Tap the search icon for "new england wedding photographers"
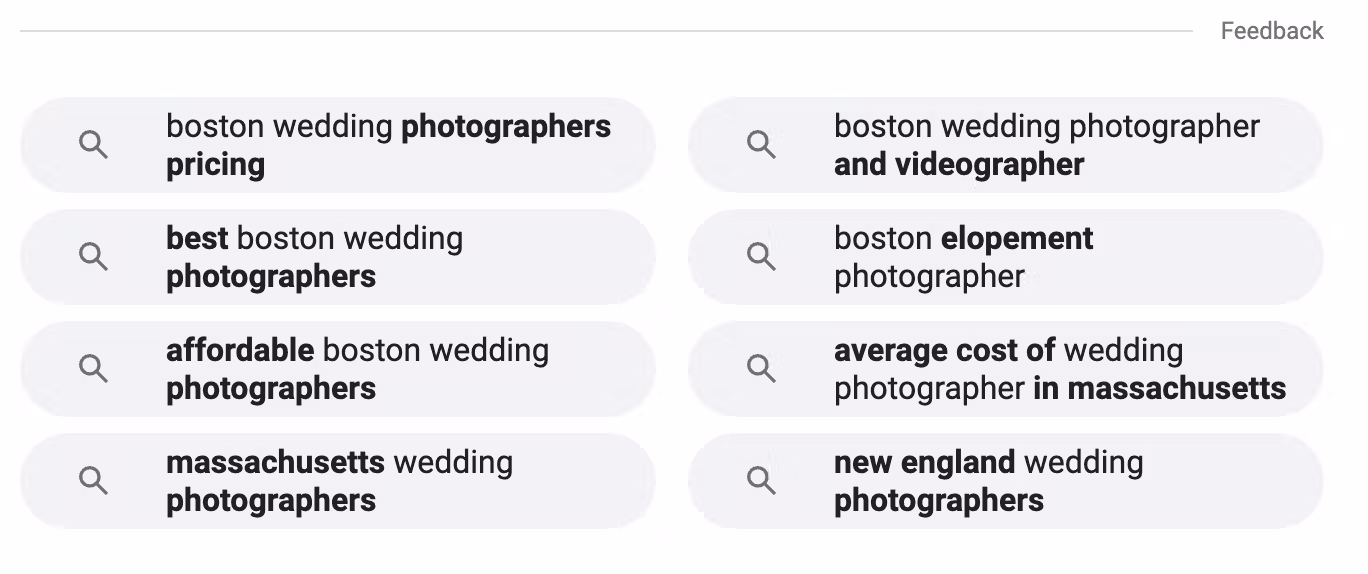This screenshot has width=1368, height=574. pyautogui.click(x=762, y=481)
